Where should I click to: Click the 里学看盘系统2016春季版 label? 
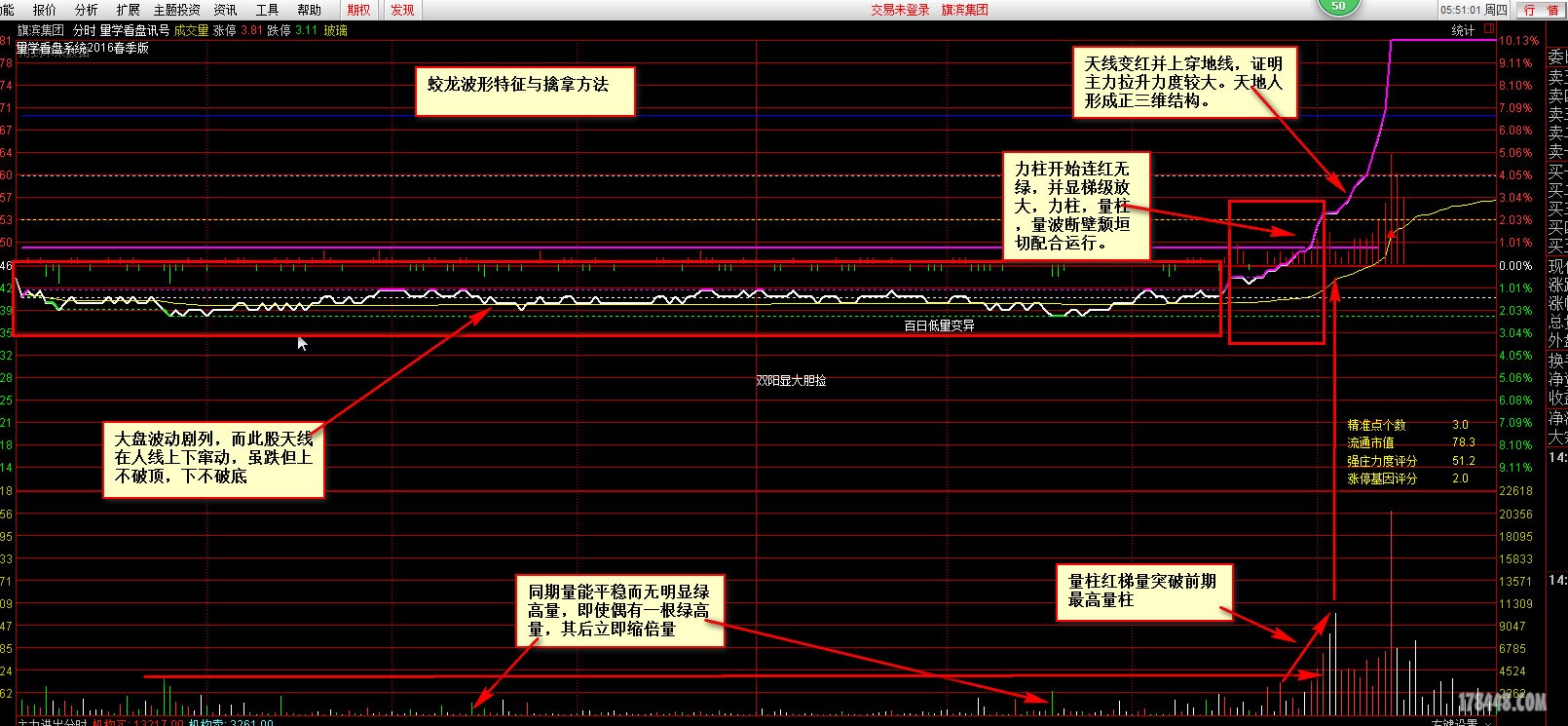[83, 48]
